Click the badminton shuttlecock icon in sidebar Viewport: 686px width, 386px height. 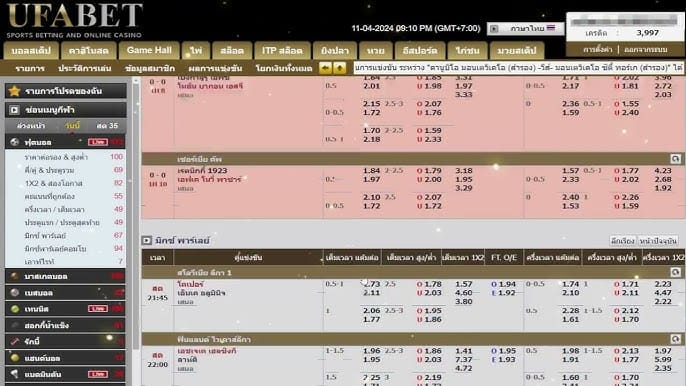point(14,374)
